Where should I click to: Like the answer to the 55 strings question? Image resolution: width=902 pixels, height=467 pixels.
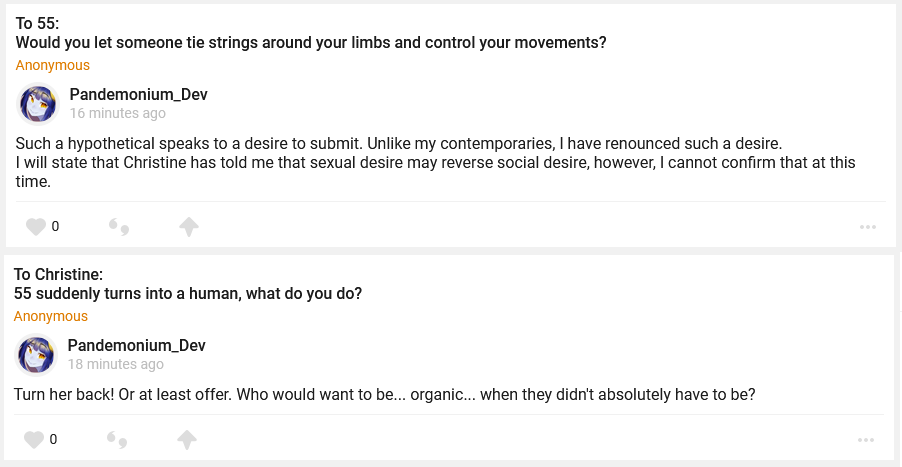point(36,227)
